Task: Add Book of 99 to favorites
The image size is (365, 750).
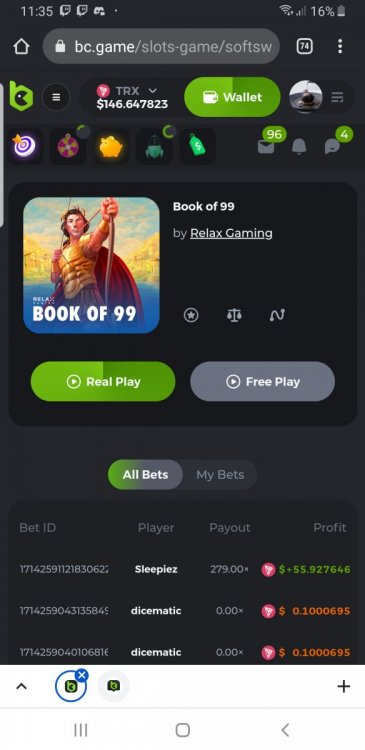Action: point(191,315)
